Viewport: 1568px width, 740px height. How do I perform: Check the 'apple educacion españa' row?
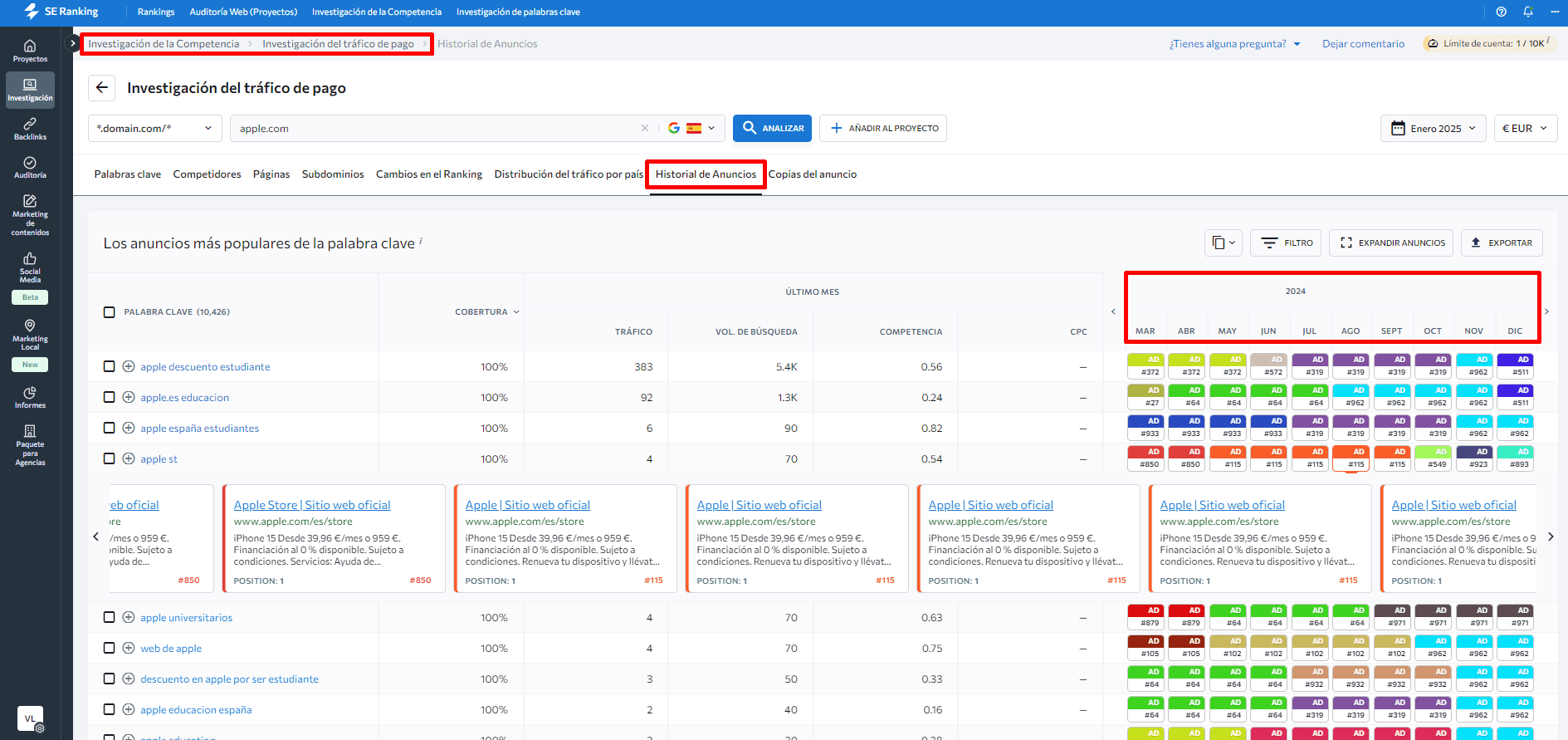pyautogui.click(x=109, y=709)
